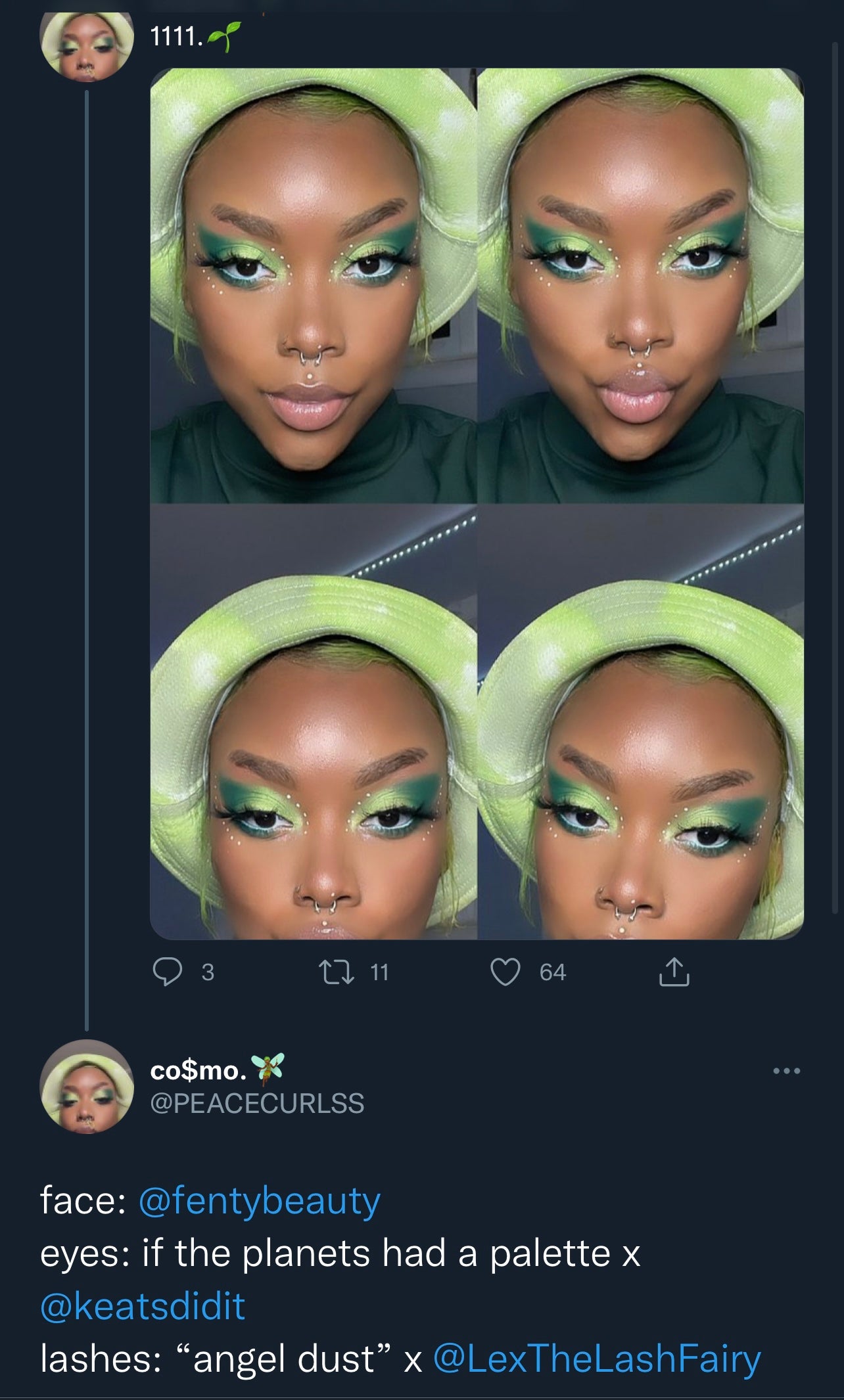Click the retweet count 11

379,972
